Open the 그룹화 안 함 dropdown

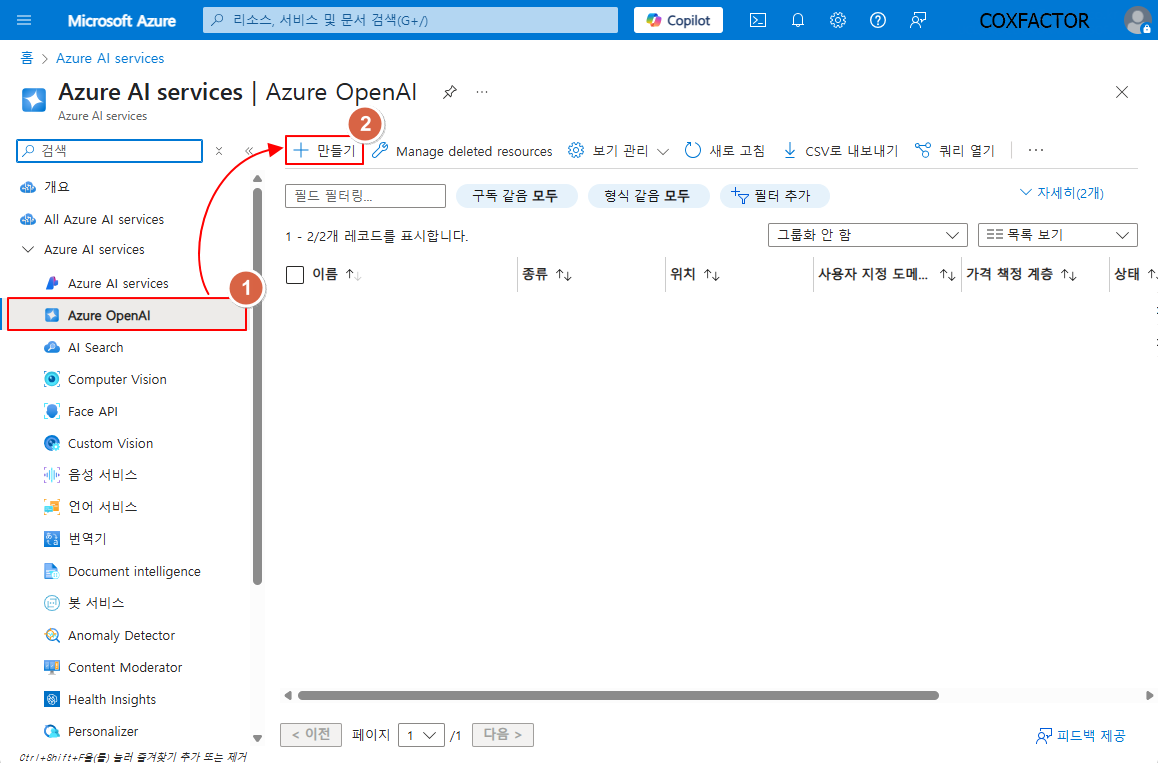(x=867, y=235)
